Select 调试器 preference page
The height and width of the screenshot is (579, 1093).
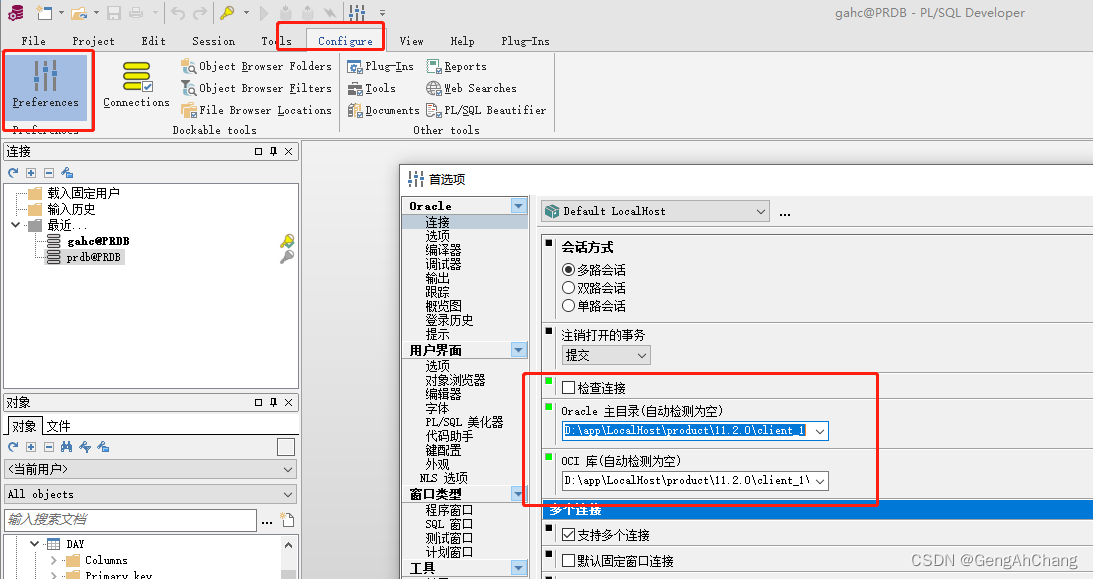click(443, 264)
